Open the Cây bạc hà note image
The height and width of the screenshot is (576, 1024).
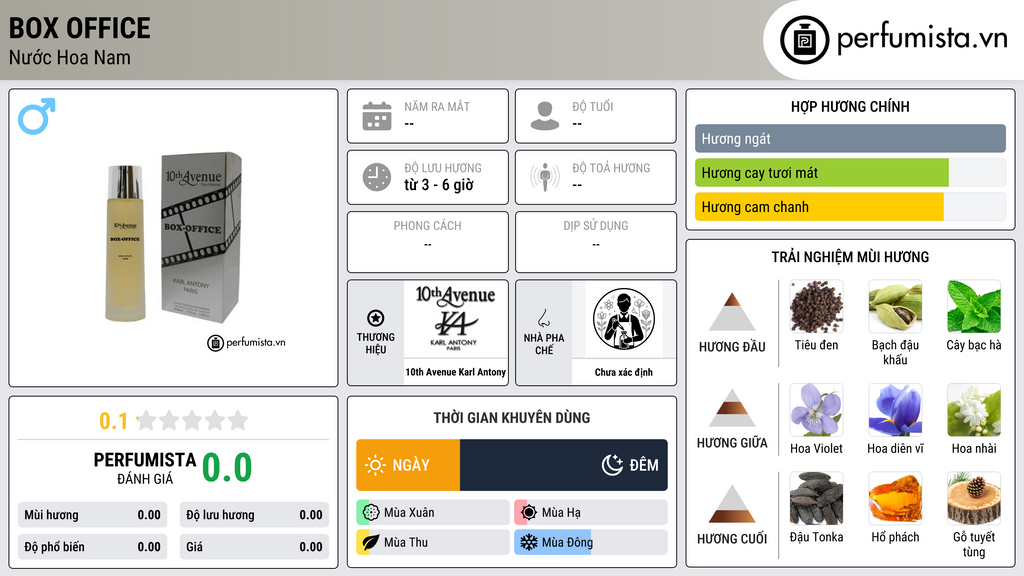[x=974, y=306]
